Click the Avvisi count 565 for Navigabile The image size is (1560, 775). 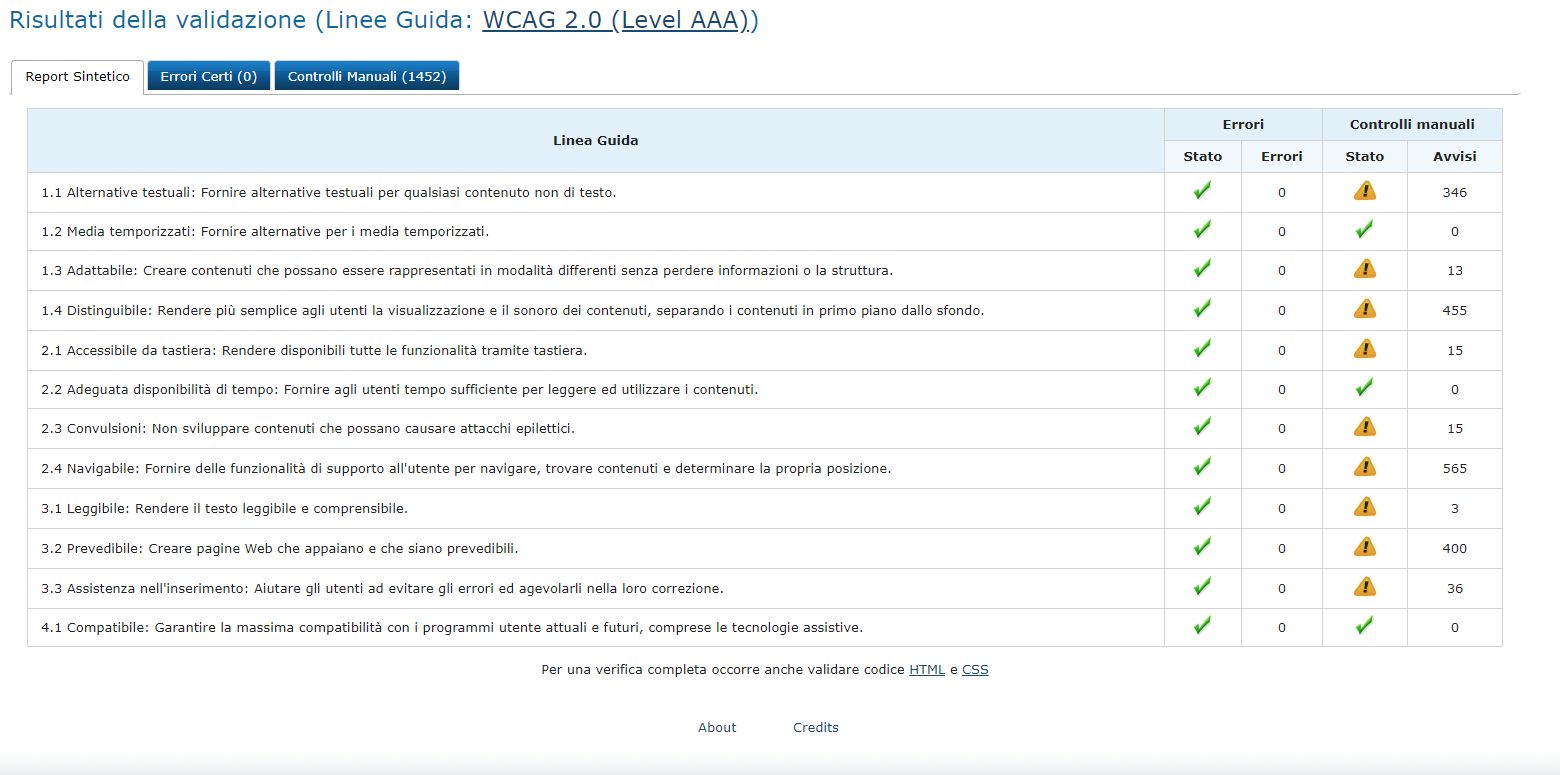[1454, 468]
